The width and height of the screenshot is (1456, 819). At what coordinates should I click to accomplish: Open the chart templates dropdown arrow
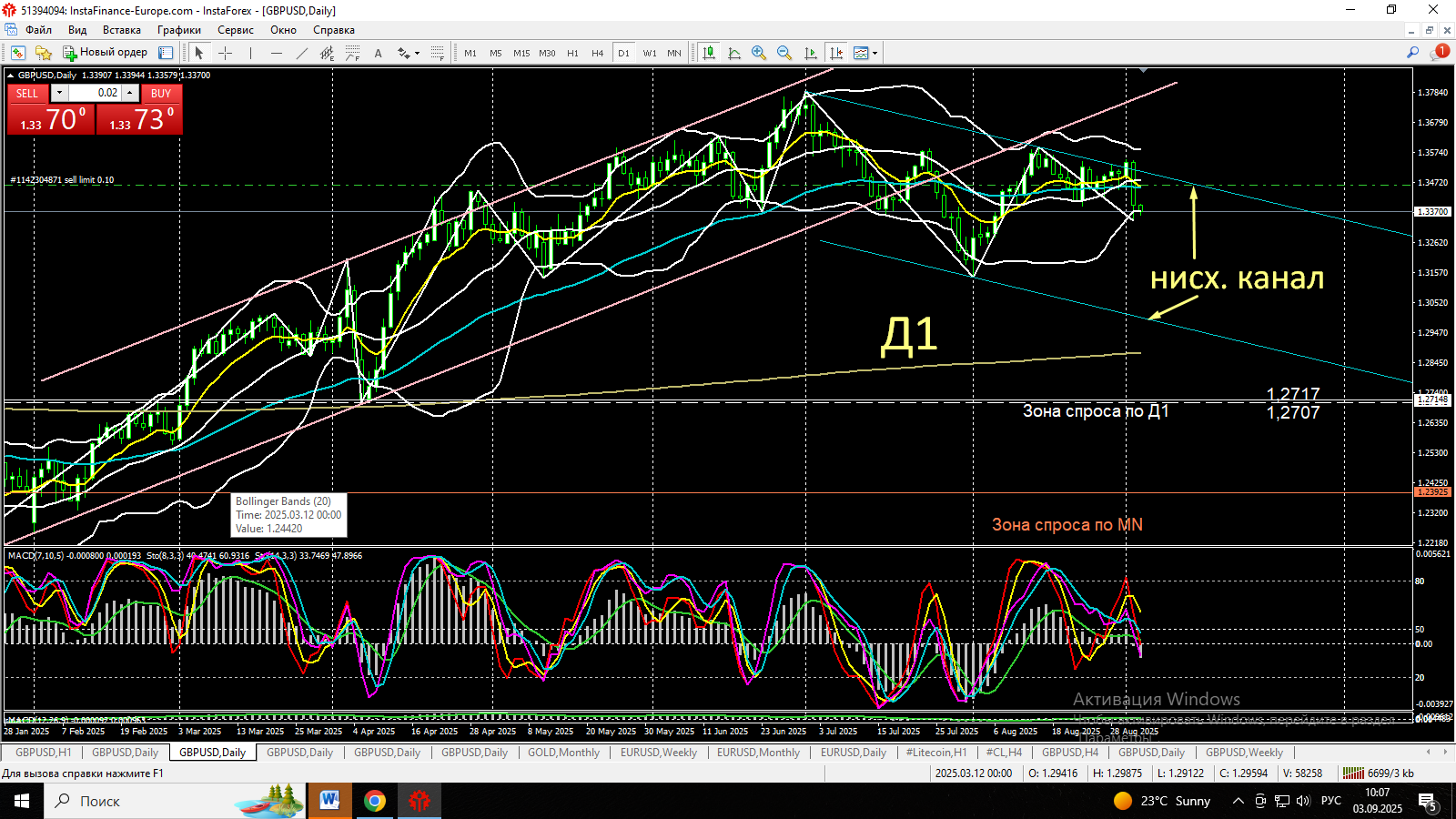875,53
